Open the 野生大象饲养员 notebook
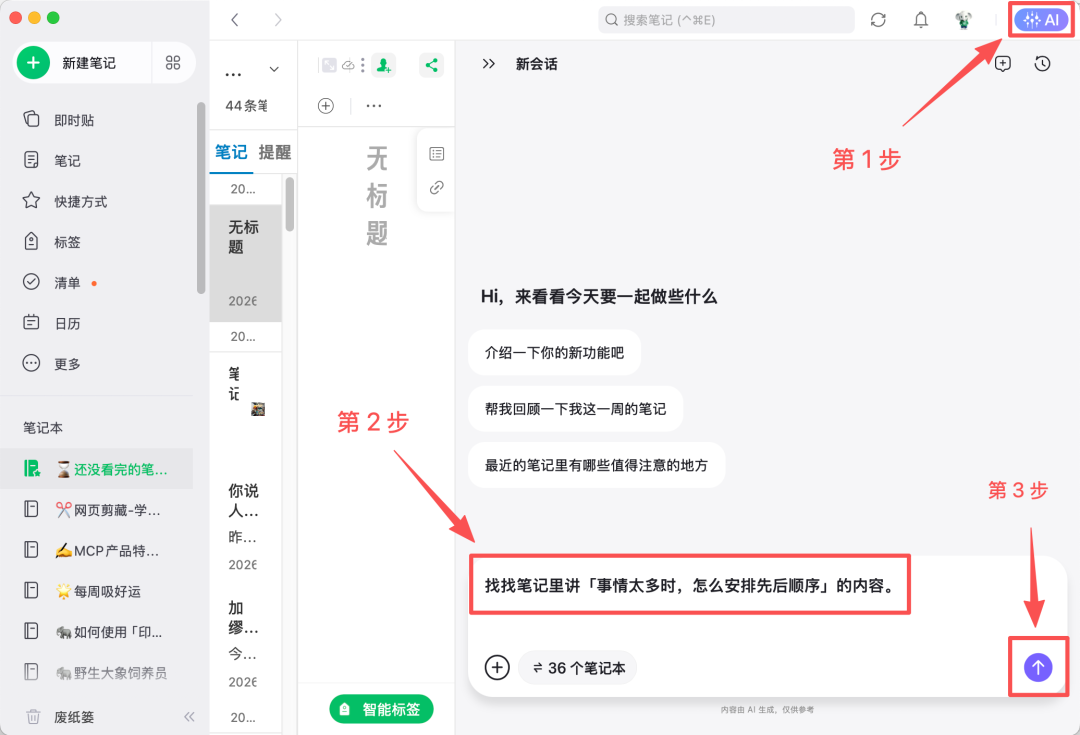Screen dimensions: 1080x735 (96, 672)
